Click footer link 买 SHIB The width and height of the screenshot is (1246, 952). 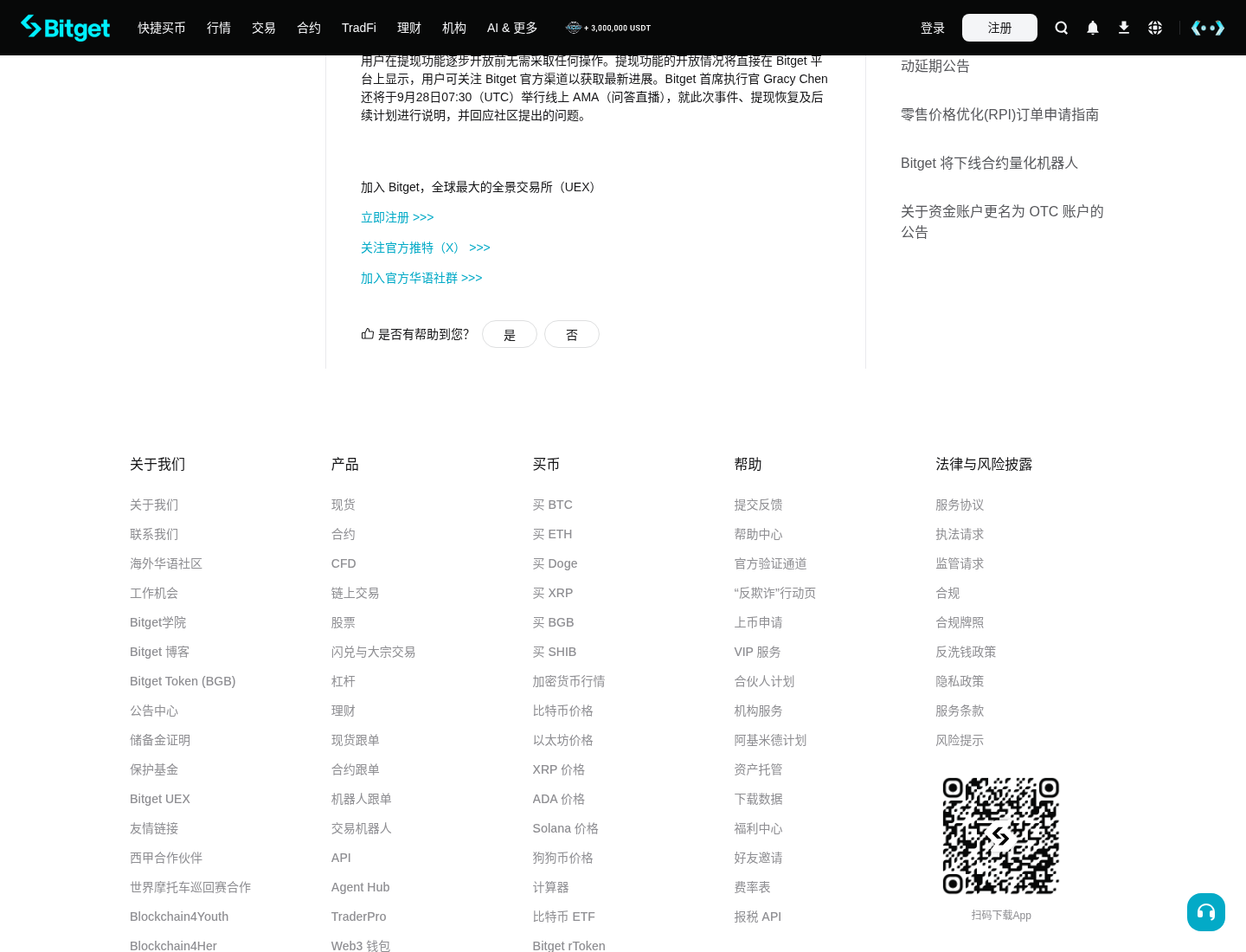(555, 652)
